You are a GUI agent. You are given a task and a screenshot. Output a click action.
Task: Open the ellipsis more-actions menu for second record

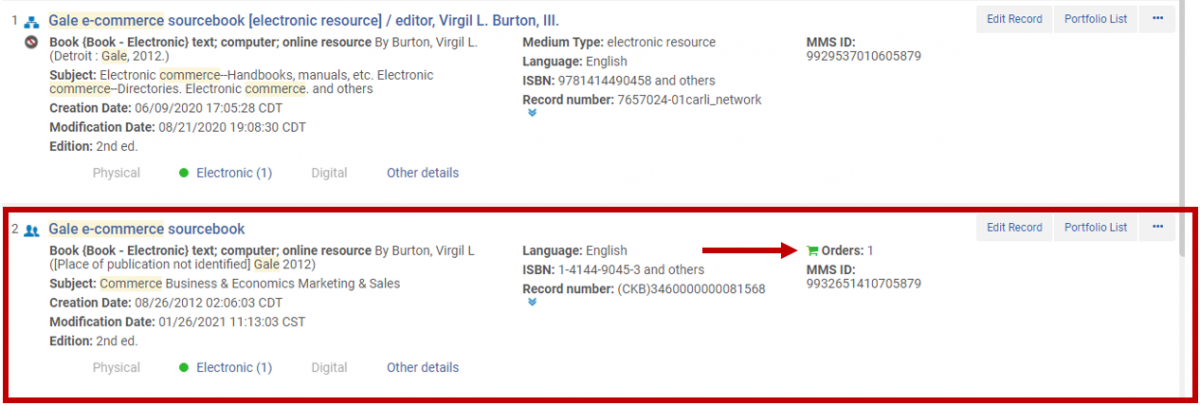[x=1158, y=228]
